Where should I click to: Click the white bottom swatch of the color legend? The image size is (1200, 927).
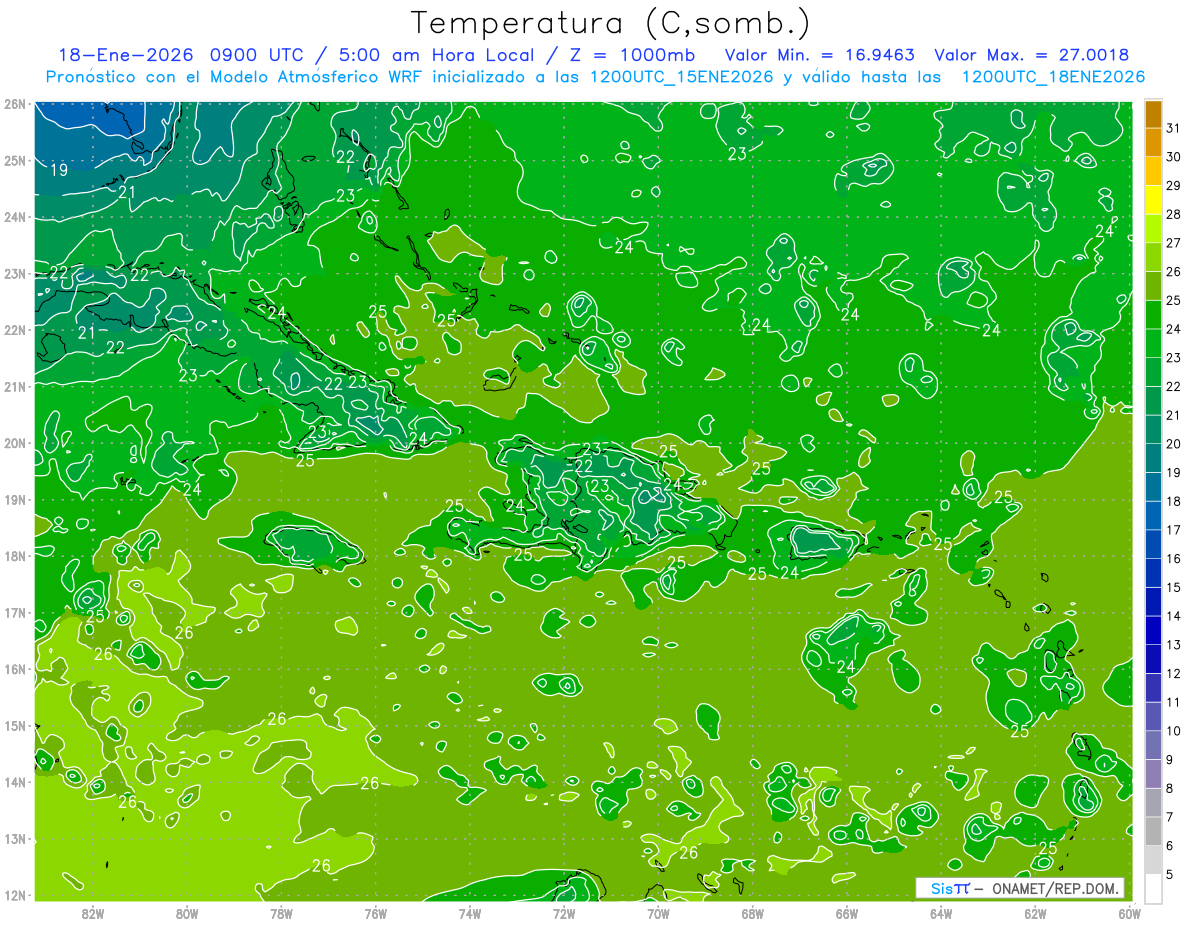pos(1154,887)
